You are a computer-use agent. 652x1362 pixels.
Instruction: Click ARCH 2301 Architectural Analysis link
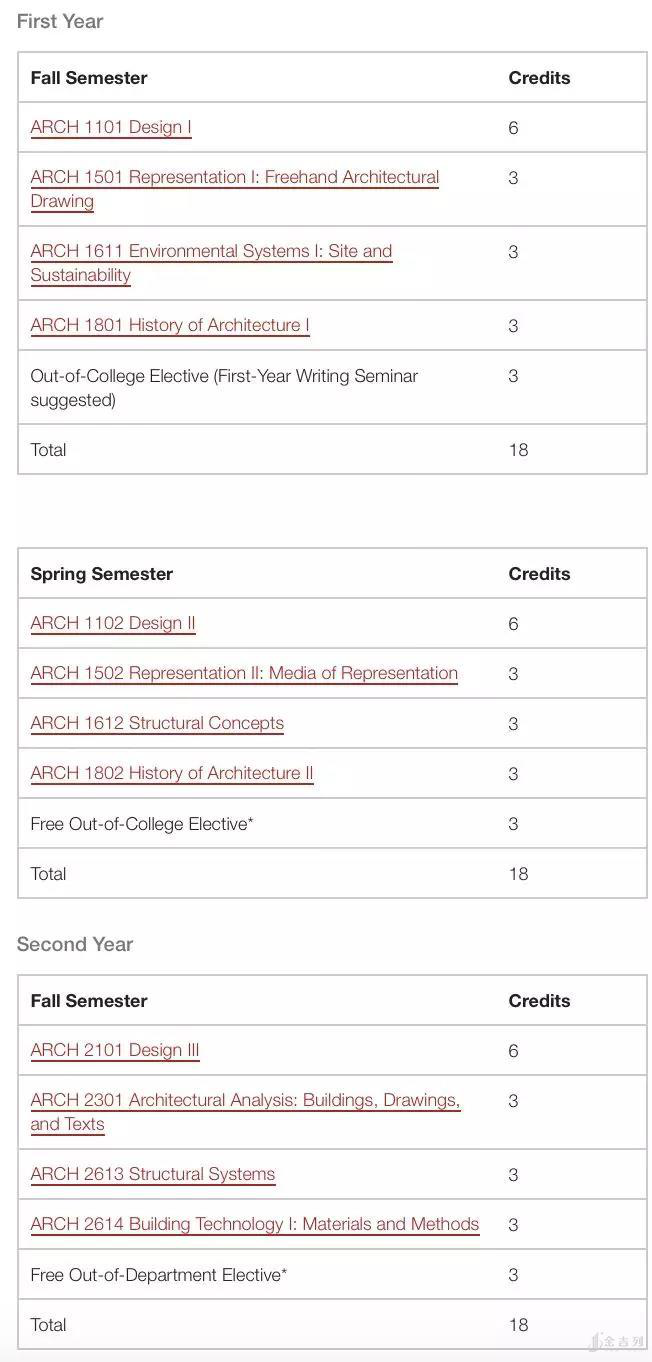(x=245, y=1101)
